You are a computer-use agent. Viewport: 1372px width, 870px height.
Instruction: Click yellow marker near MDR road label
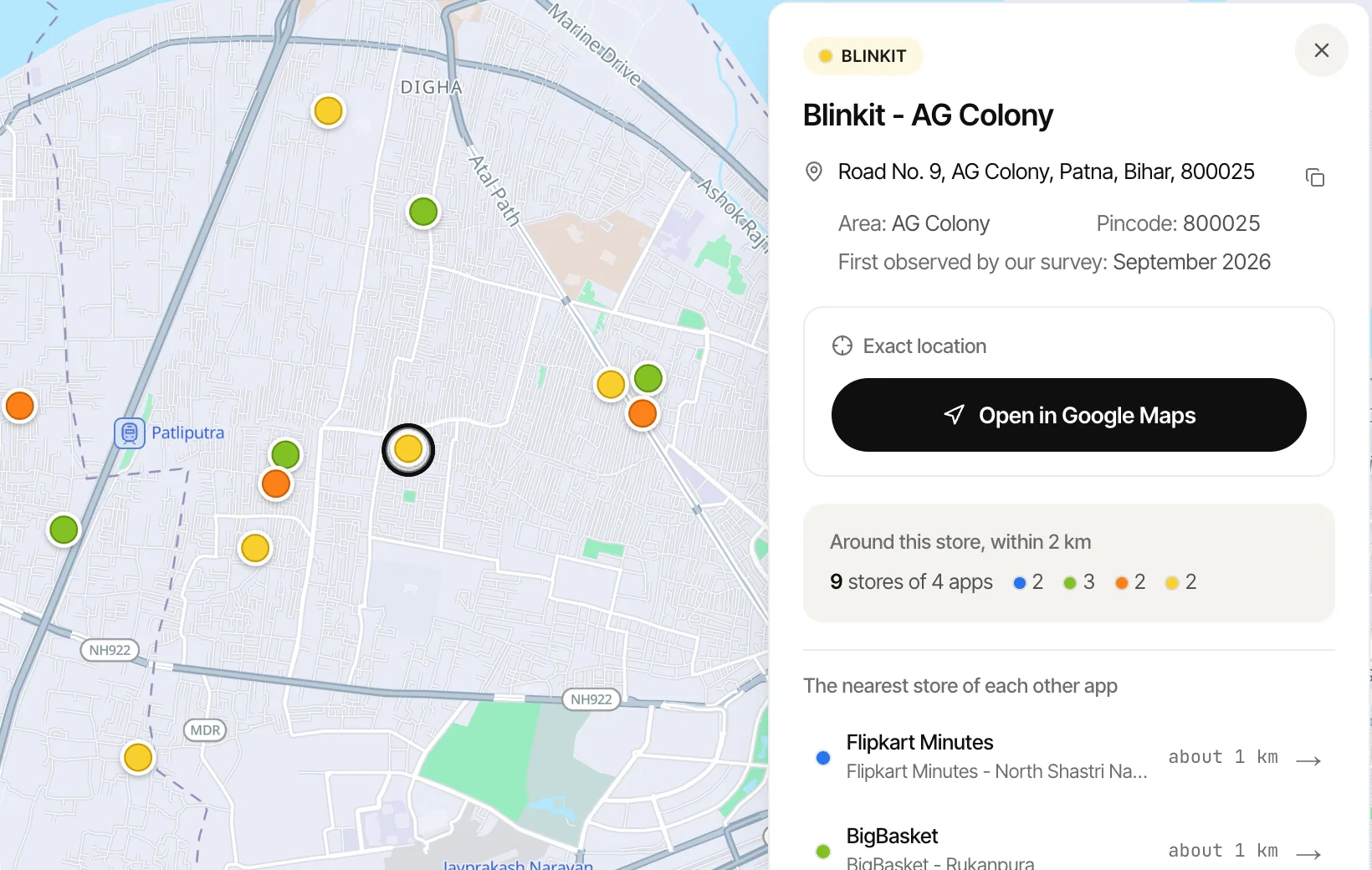[138, 757]
